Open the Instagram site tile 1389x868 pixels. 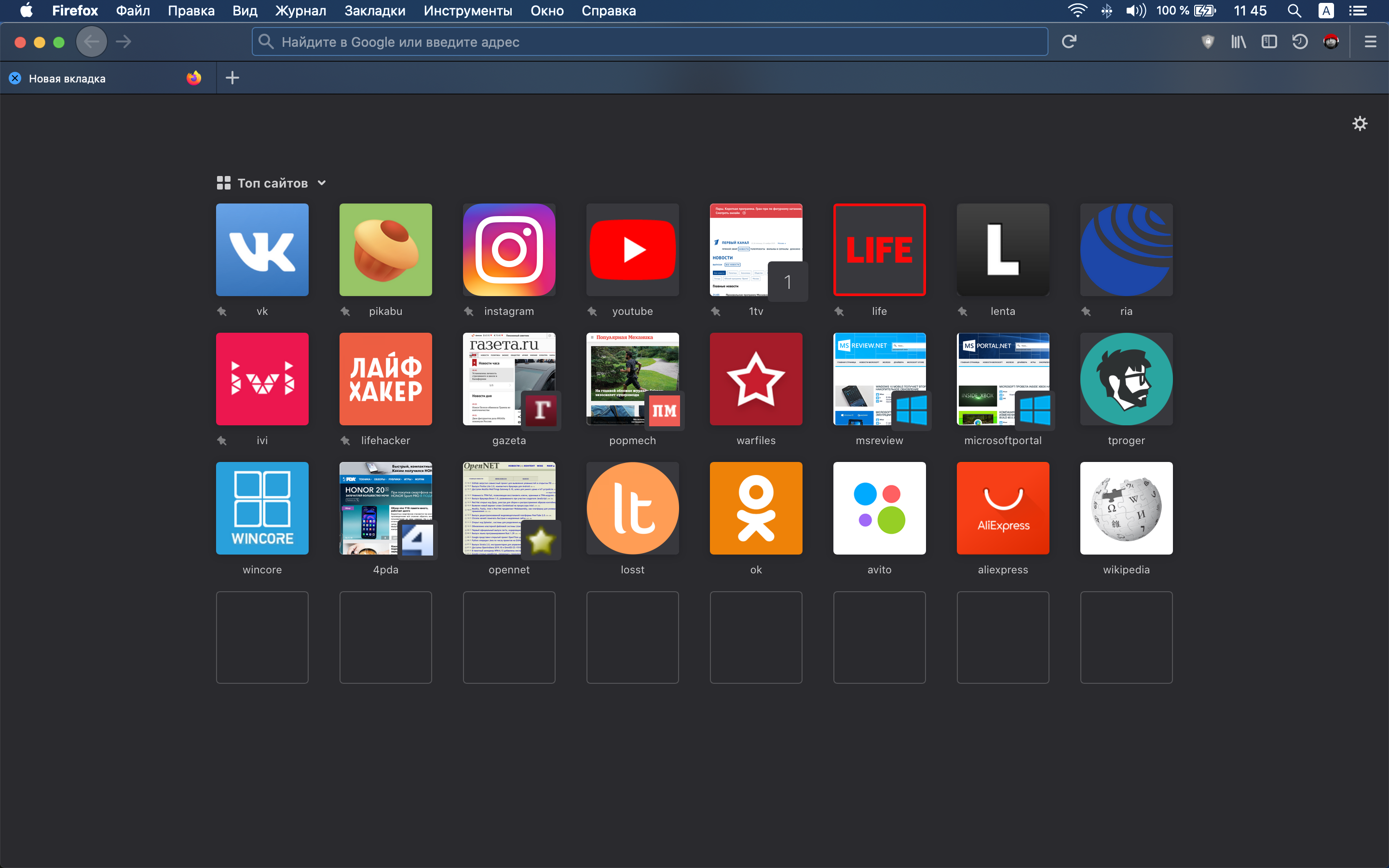tap(508, 250)
